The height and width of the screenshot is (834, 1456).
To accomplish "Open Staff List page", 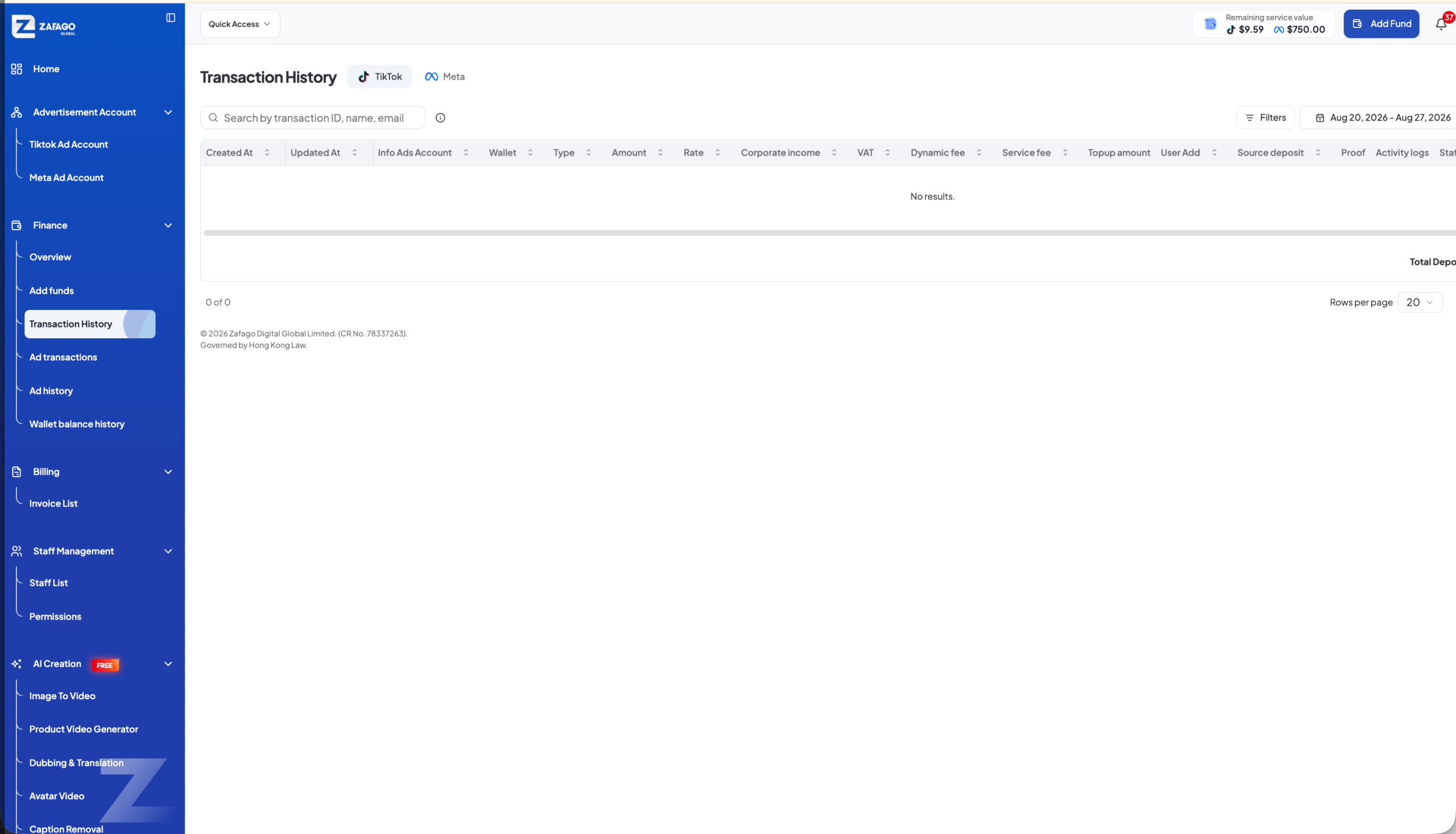I will click(x=48, y=583).
